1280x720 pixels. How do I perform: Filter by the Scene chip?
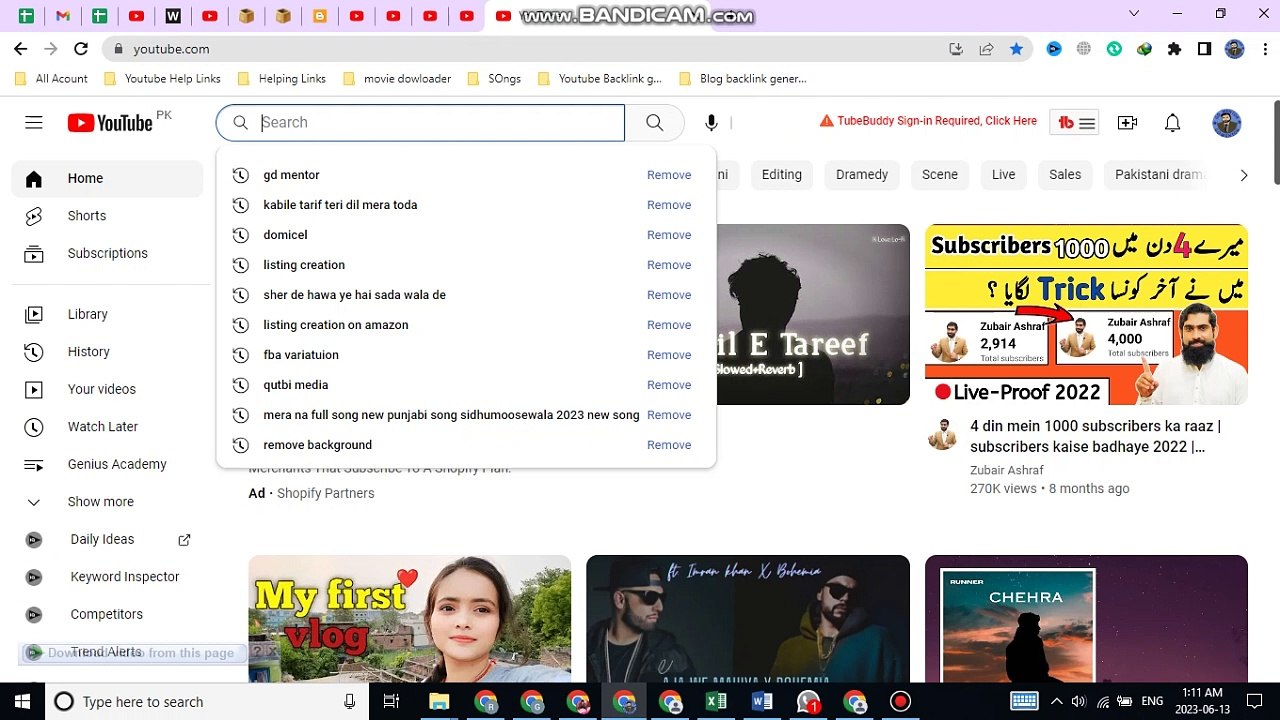tap(940, 174)
